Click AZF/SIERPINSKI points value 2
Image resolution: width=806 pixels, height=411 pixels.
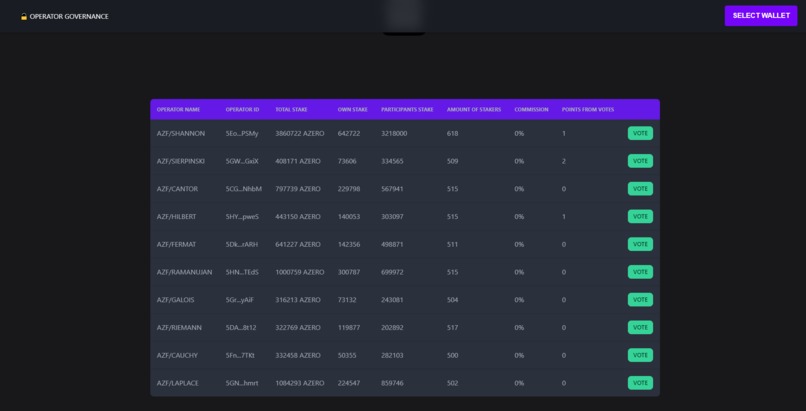564,161
